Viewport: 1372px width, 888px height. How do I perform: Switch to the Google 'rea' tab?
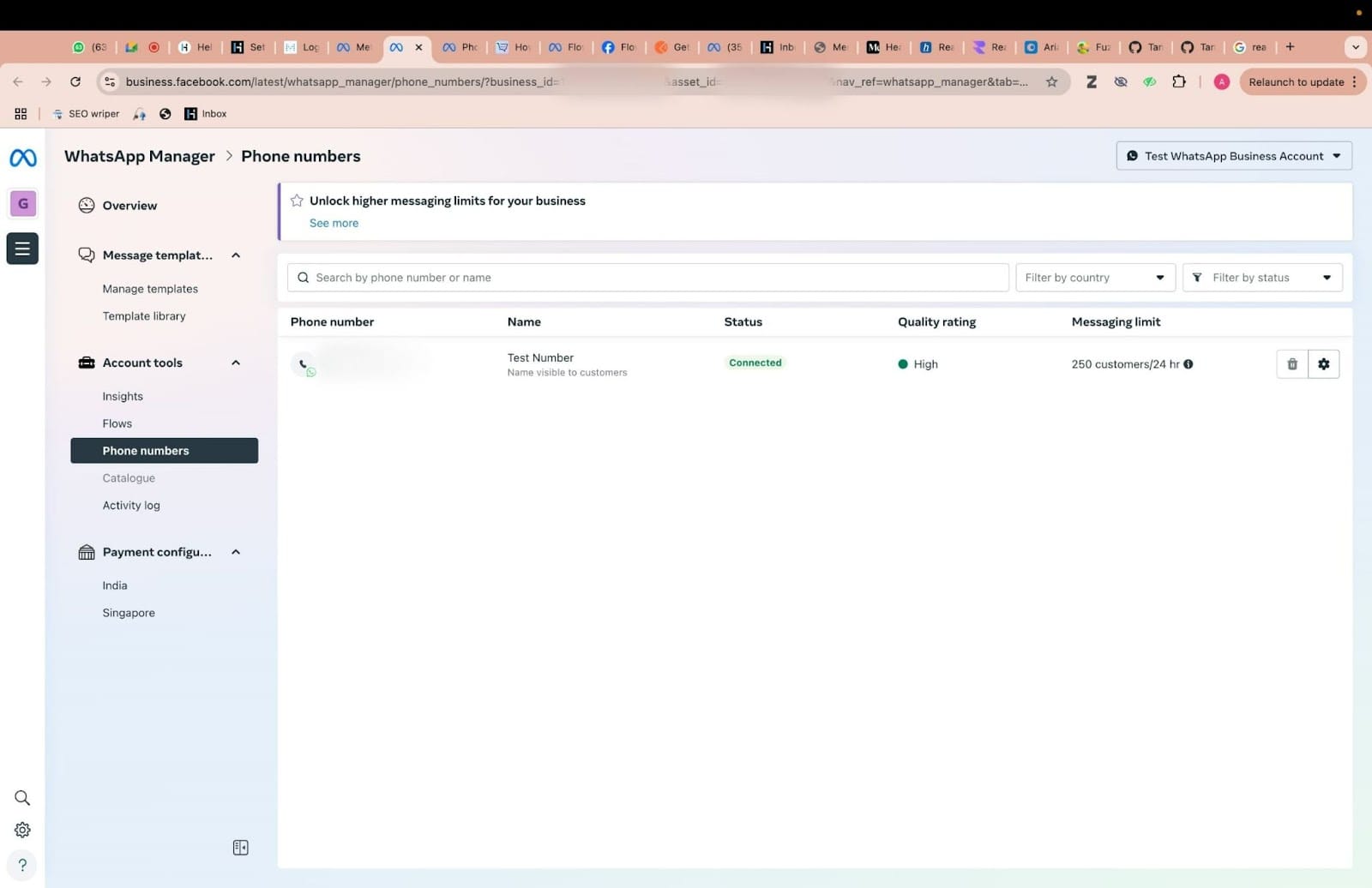tap(1250, 47)
